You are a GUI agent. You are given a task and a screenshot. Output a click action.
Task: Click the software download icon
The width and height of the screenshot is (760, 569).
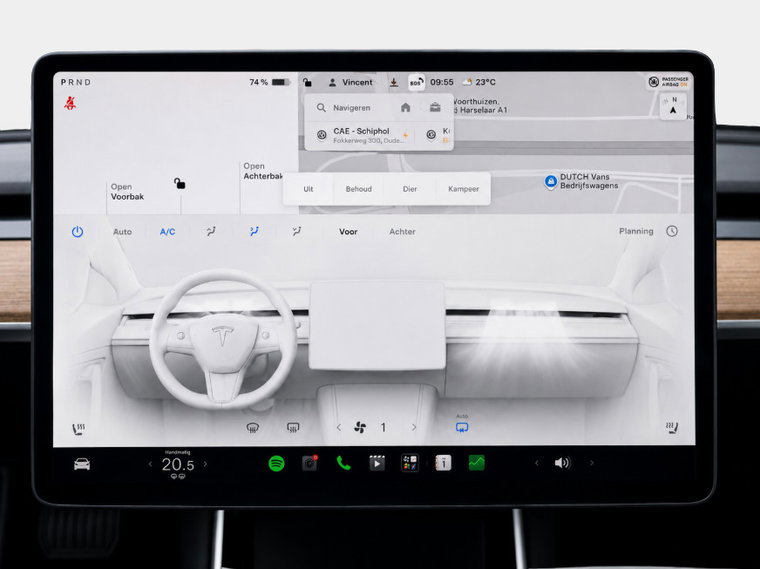click(x=394, y=82)
